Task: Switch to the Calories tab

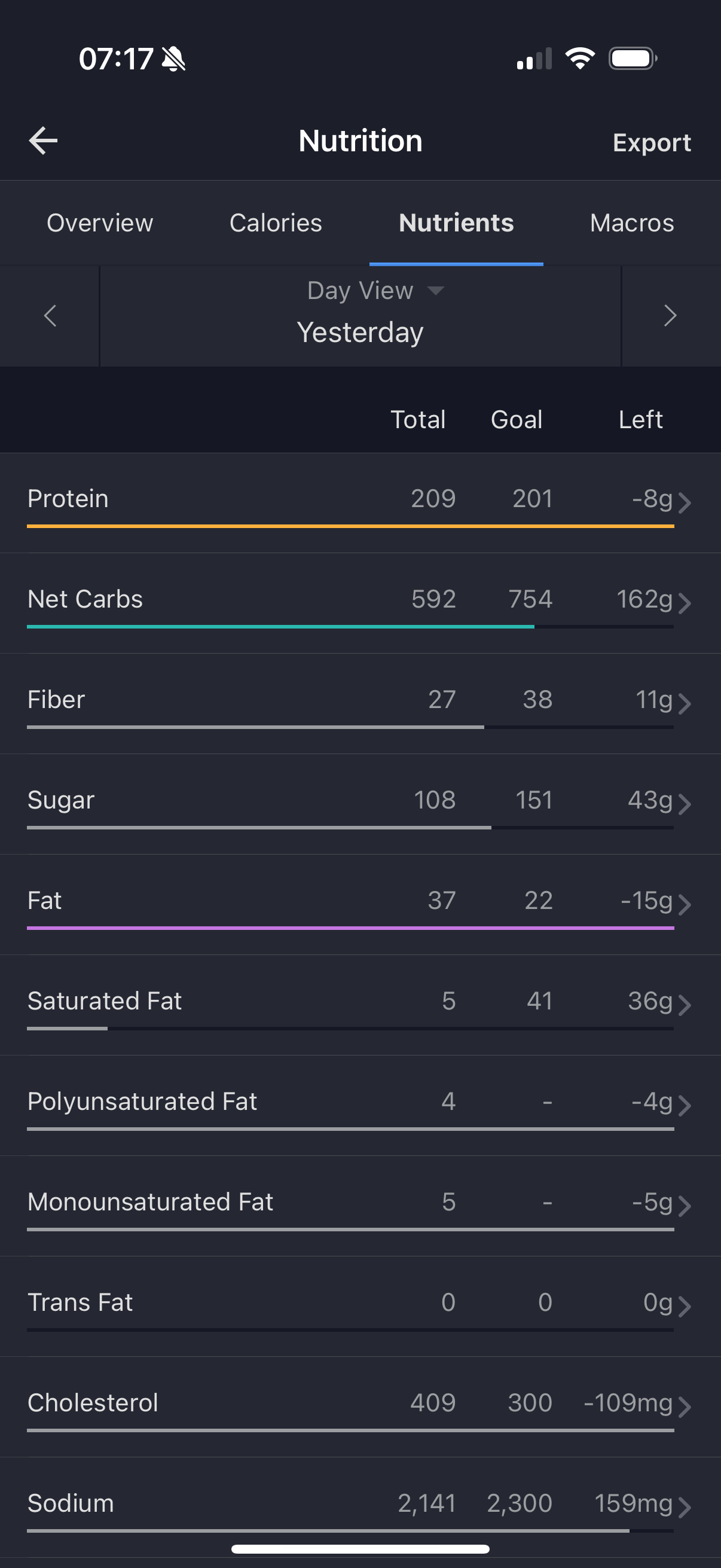Action: point(276,223)
